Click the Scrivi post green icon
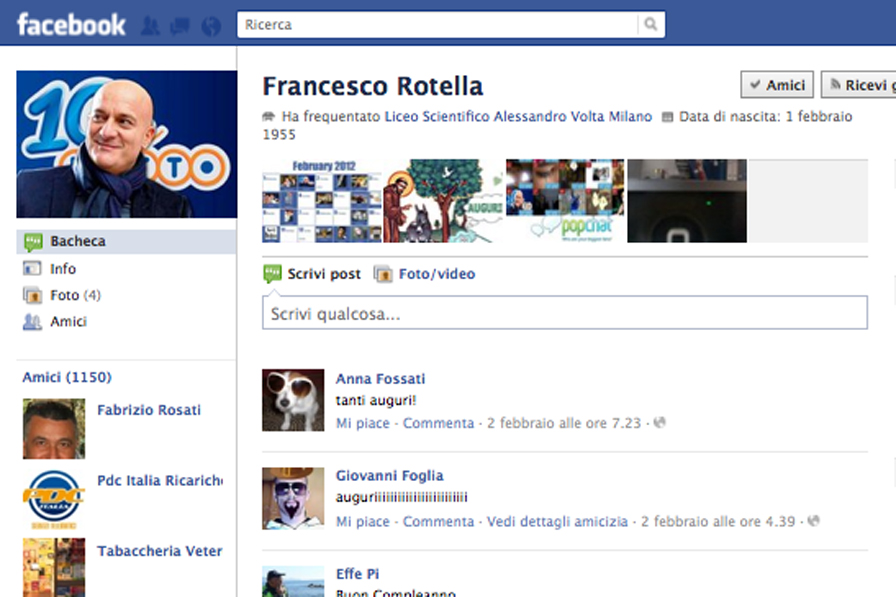The image size is (896, 597). point(273,274)
